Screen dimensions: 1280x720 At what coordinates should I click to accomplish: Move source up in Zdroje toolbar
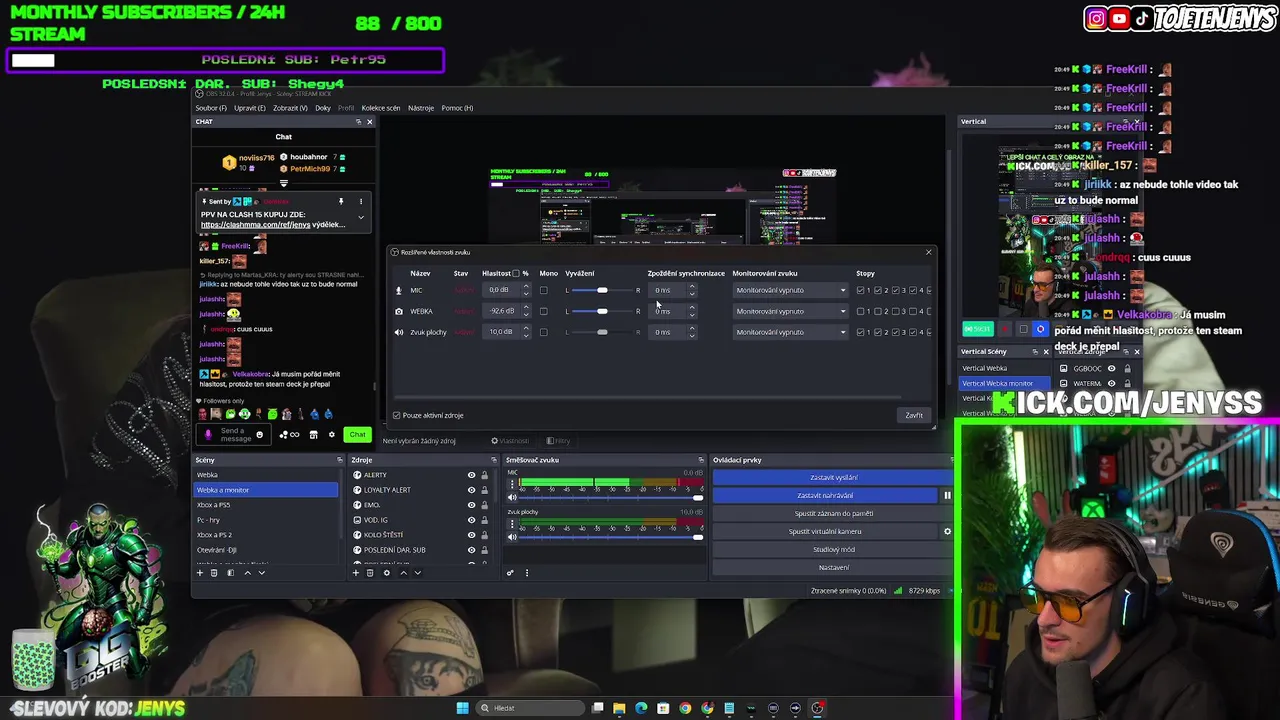pos(403,573)
